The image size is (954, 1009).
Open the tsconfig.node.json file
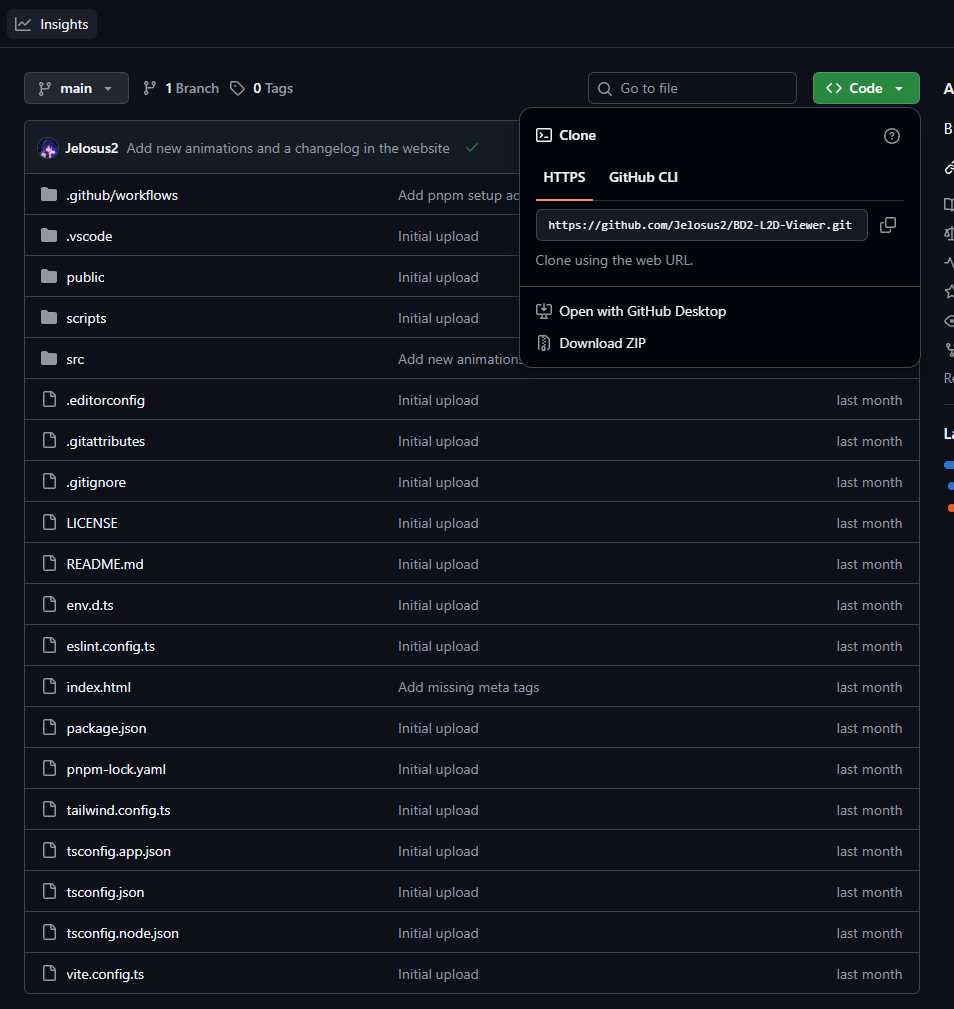(x=122, y=934)
